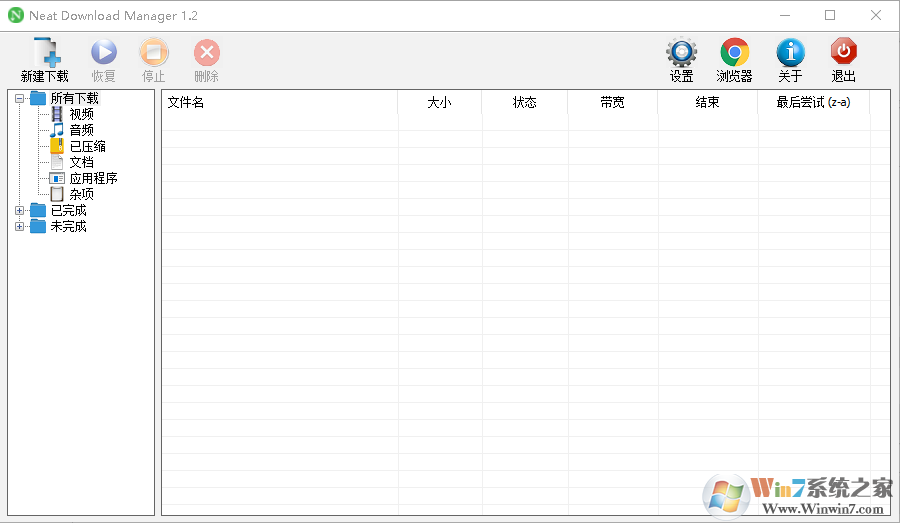Open the 浏览器 (Browser) Chrome icon

[735, 54]
